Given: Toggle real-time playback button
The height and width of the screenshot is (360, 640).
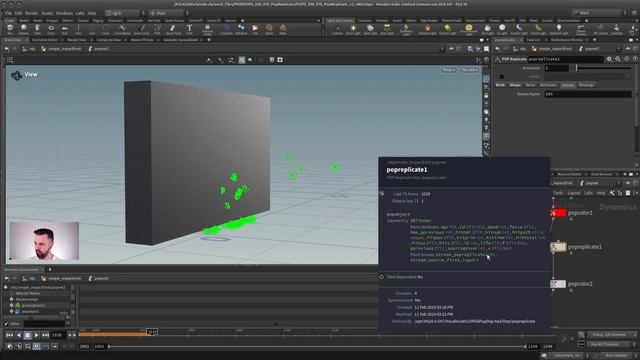Looking at the screenshot, I should [x=36, y=346].
